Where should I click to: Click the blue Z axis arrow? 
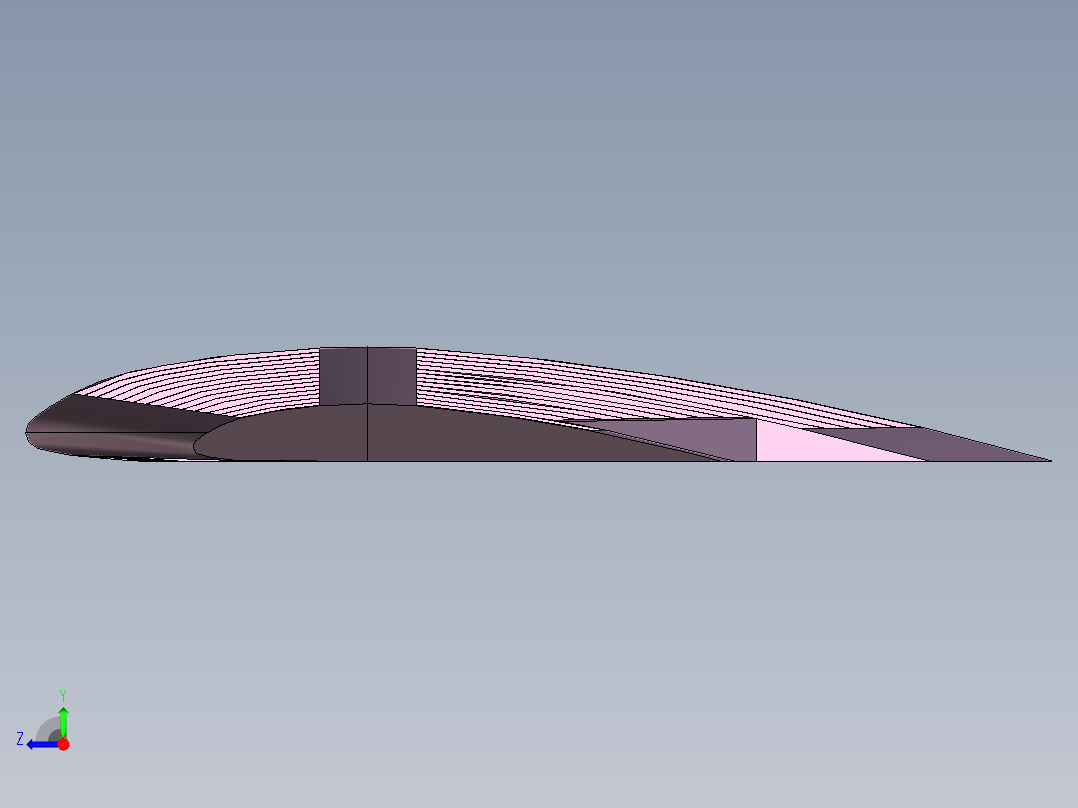38,744
